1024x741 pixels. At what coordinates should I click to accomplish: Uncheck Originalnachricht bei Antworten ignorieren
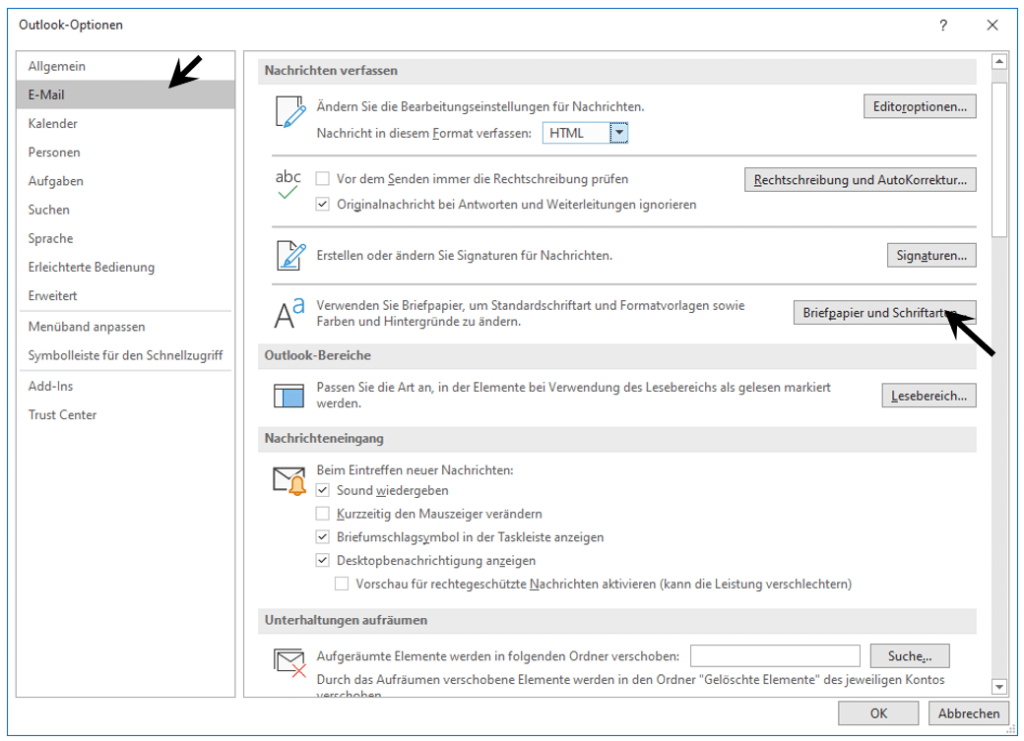[322, 204]
